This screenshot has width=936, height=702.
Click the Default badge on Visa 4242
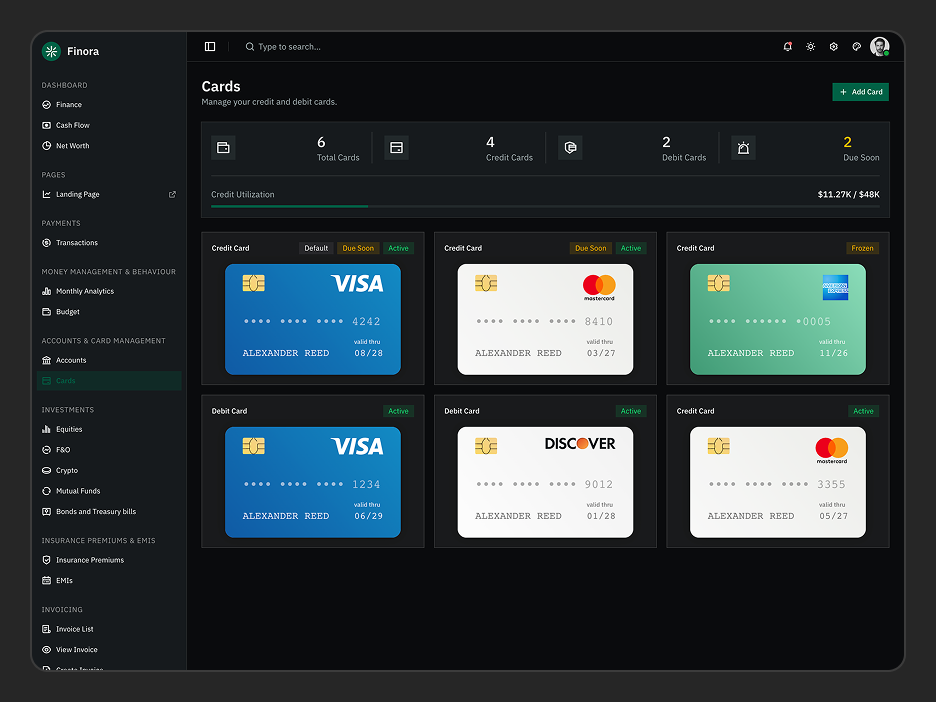tap(316, 248)
